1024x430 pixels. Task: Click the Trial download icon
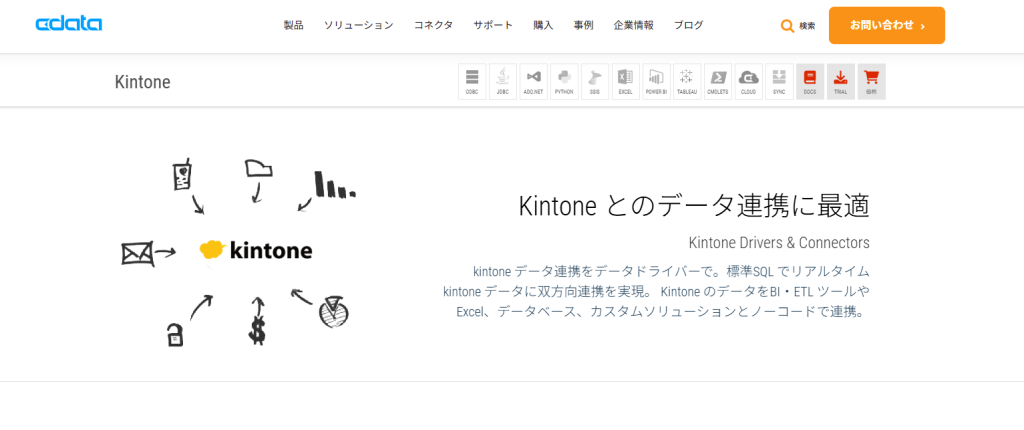840,82
